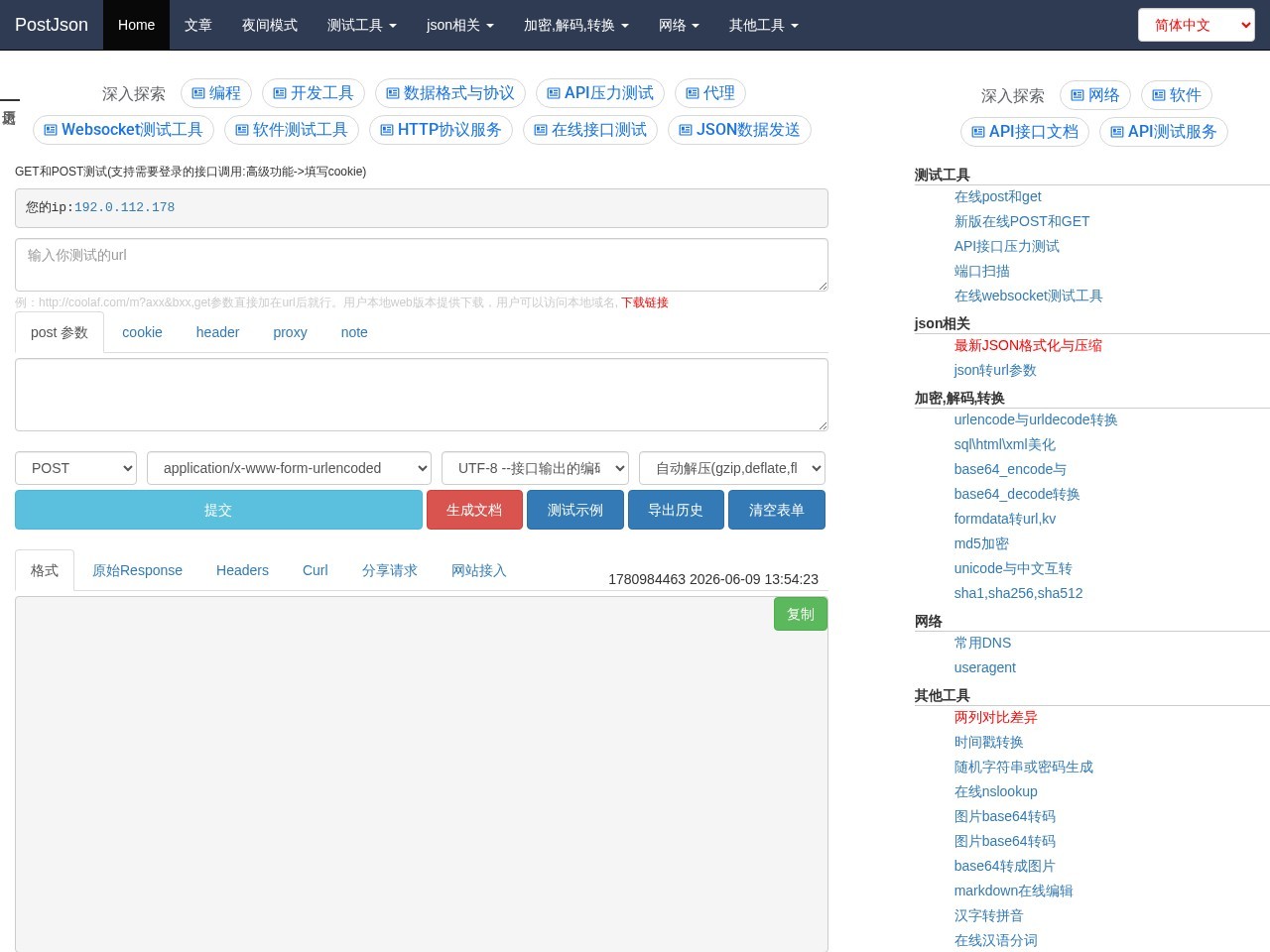Open markdown在线编辑 sidebar link
Viewport: 1270px width, 952px height.
pos(1014,891)
